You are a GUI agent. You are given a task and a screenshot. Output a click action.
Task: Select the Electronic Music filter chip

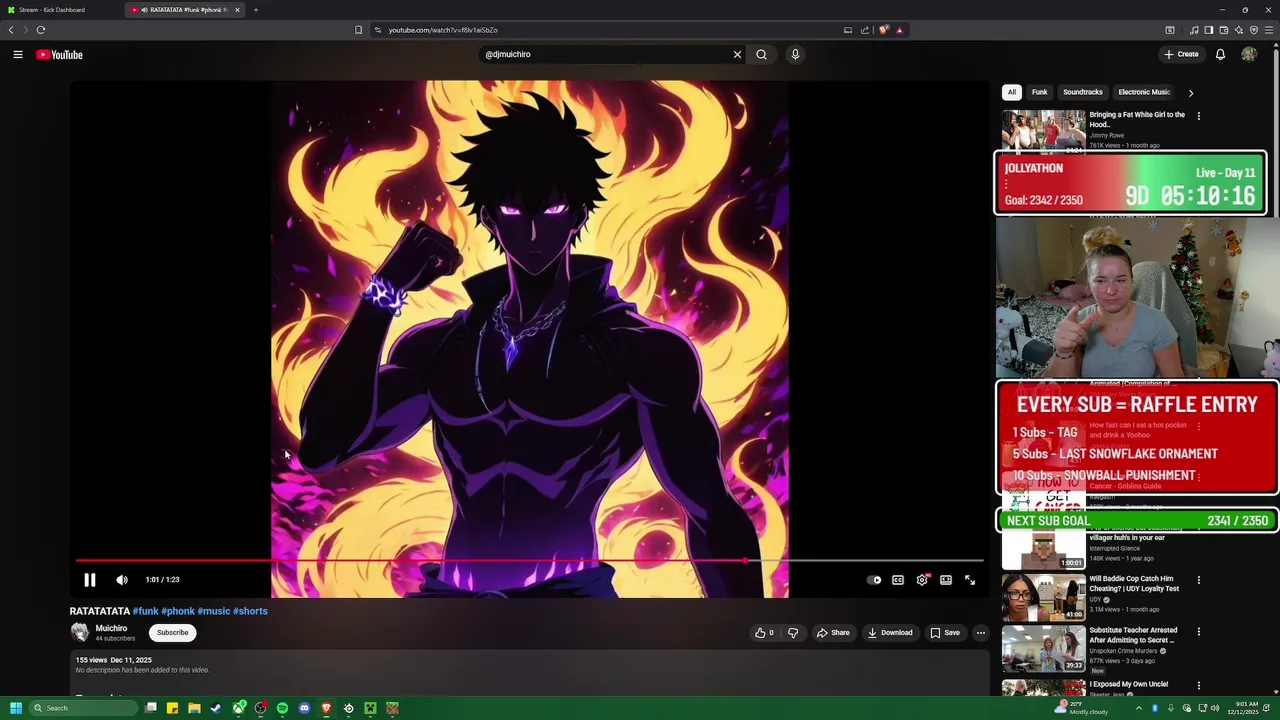pyautogui.click(x=1143, y=92)
